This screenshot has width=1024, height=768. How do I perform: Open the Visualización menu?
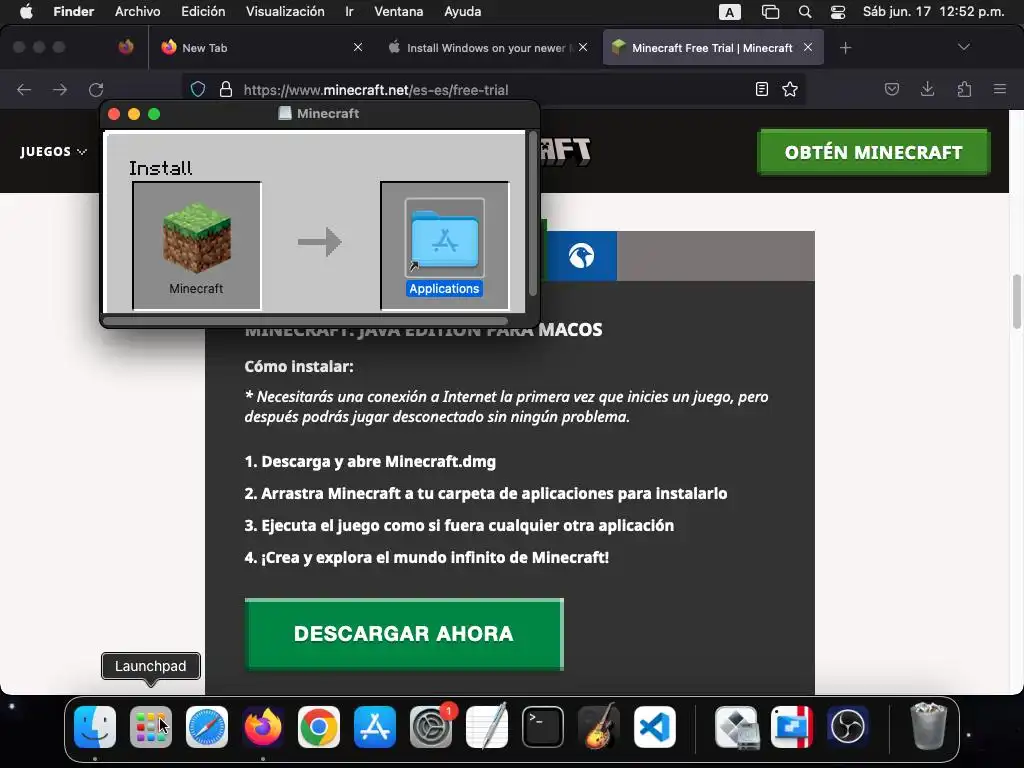tap(285, 12)
